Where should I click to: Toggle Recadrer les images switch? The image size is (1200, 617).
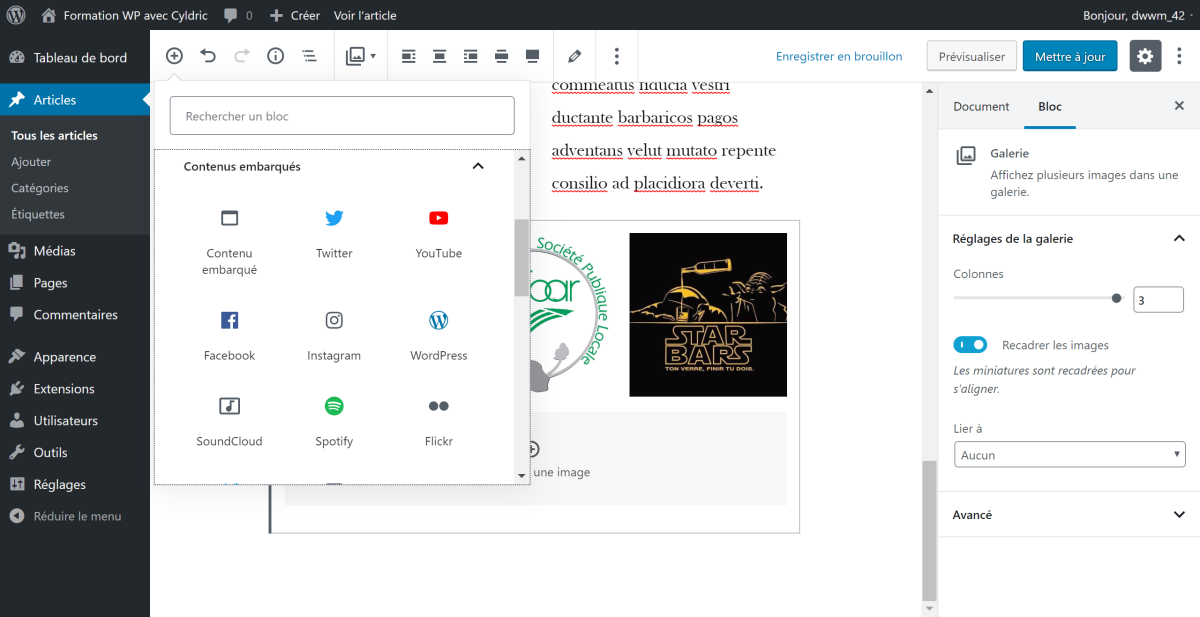point(970,345)
